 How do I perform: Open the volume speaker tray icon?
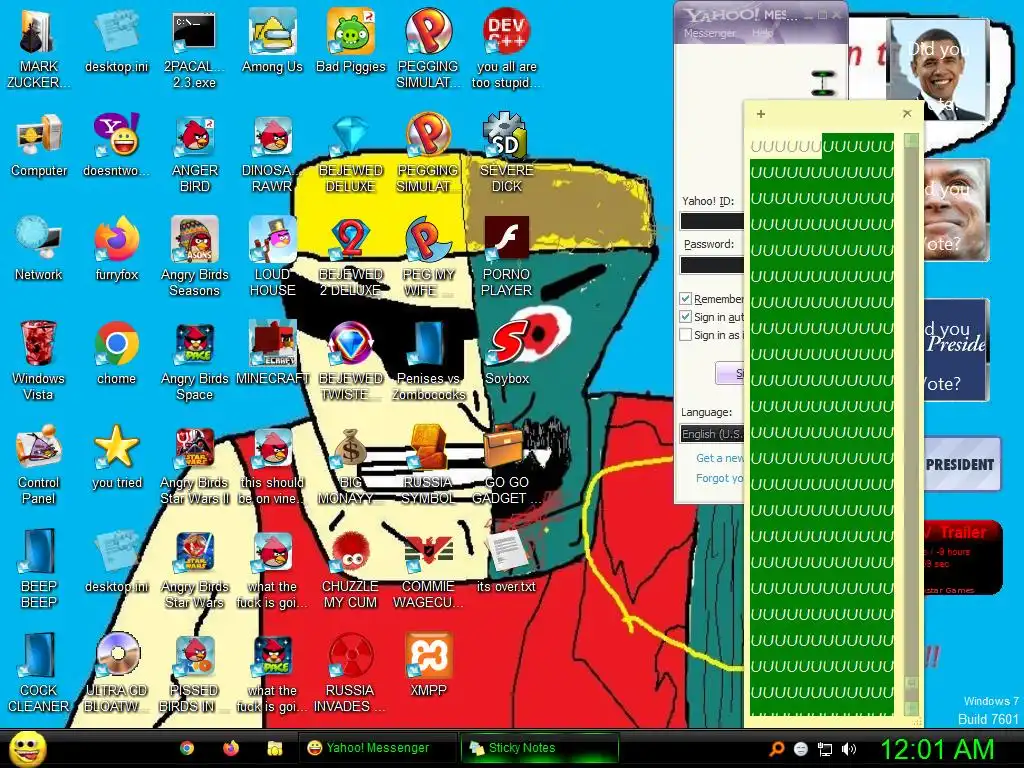coord(849,749)
